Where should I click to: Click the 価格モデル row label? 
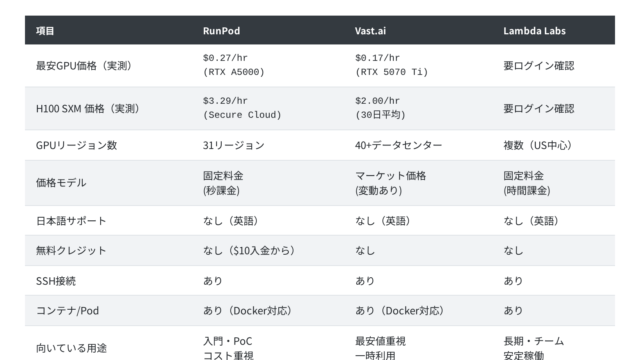[x=61, y=183]
